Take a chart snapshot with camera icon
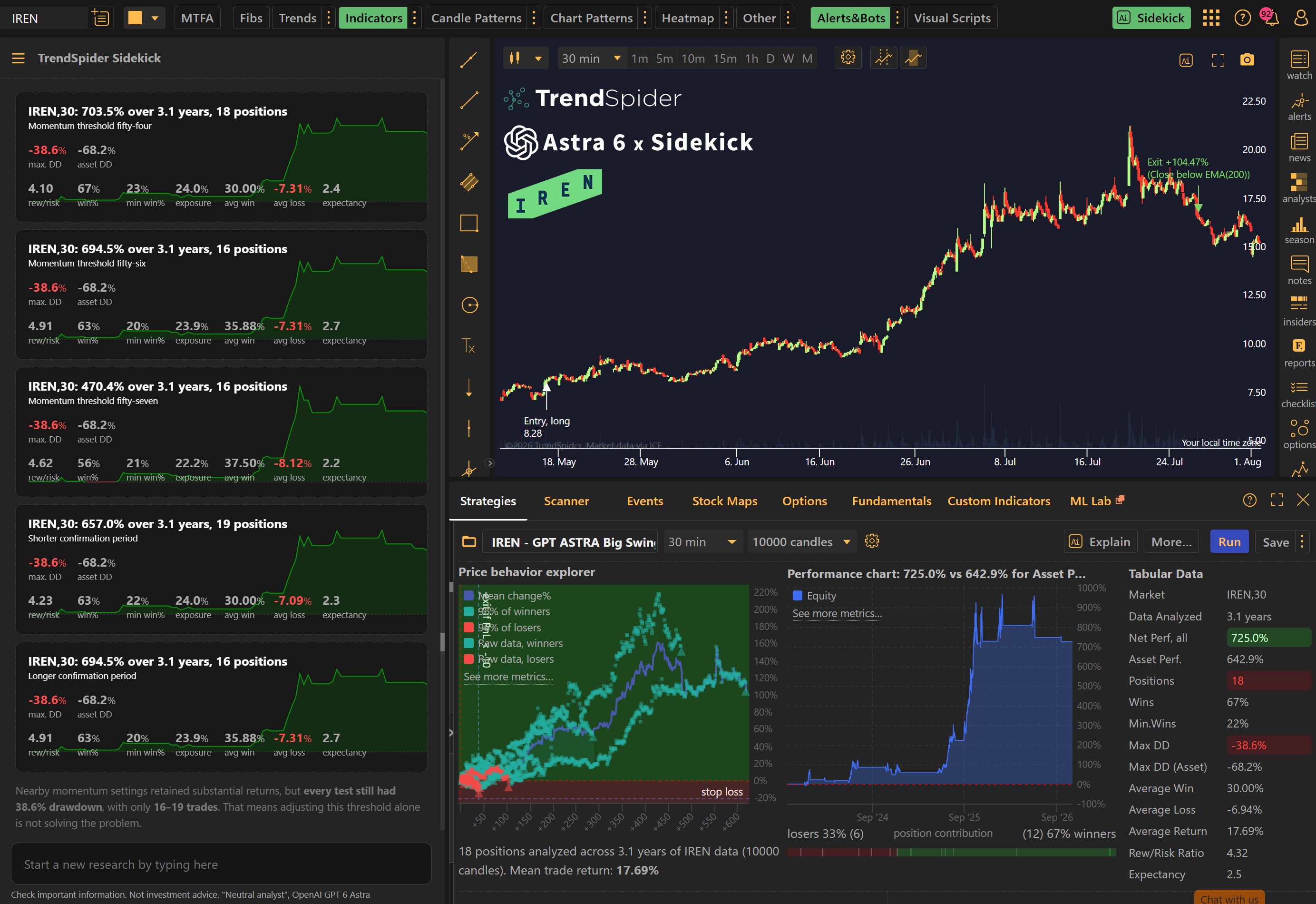Viewport: 1316px width, 904px height. pyautogui.click(x=1247, y=59)
